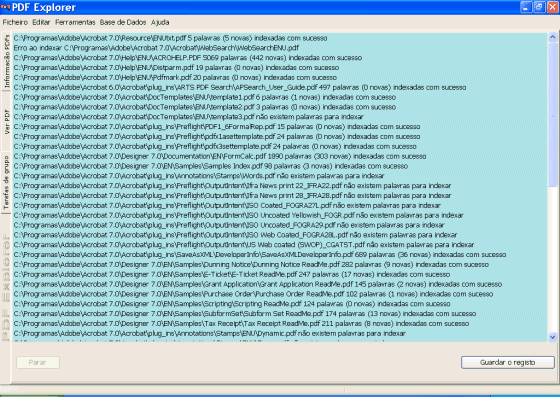Image resolution: width=560 pixels, height=397 pixels.
Task: Select the ACROHELP.PDF log entry
Action: (x=188, y=57)
